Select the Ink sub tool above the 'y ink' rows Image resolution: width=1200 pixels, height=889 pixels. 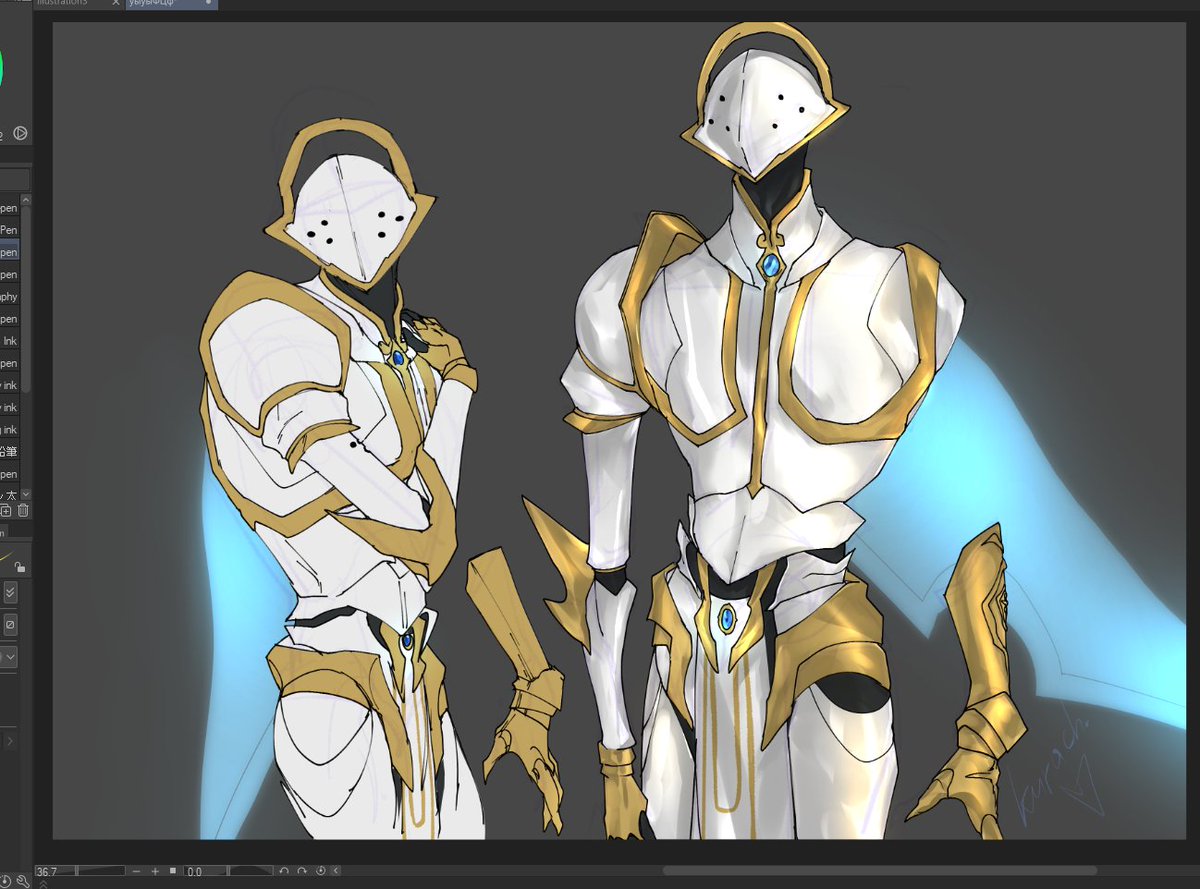click(9, 341)
